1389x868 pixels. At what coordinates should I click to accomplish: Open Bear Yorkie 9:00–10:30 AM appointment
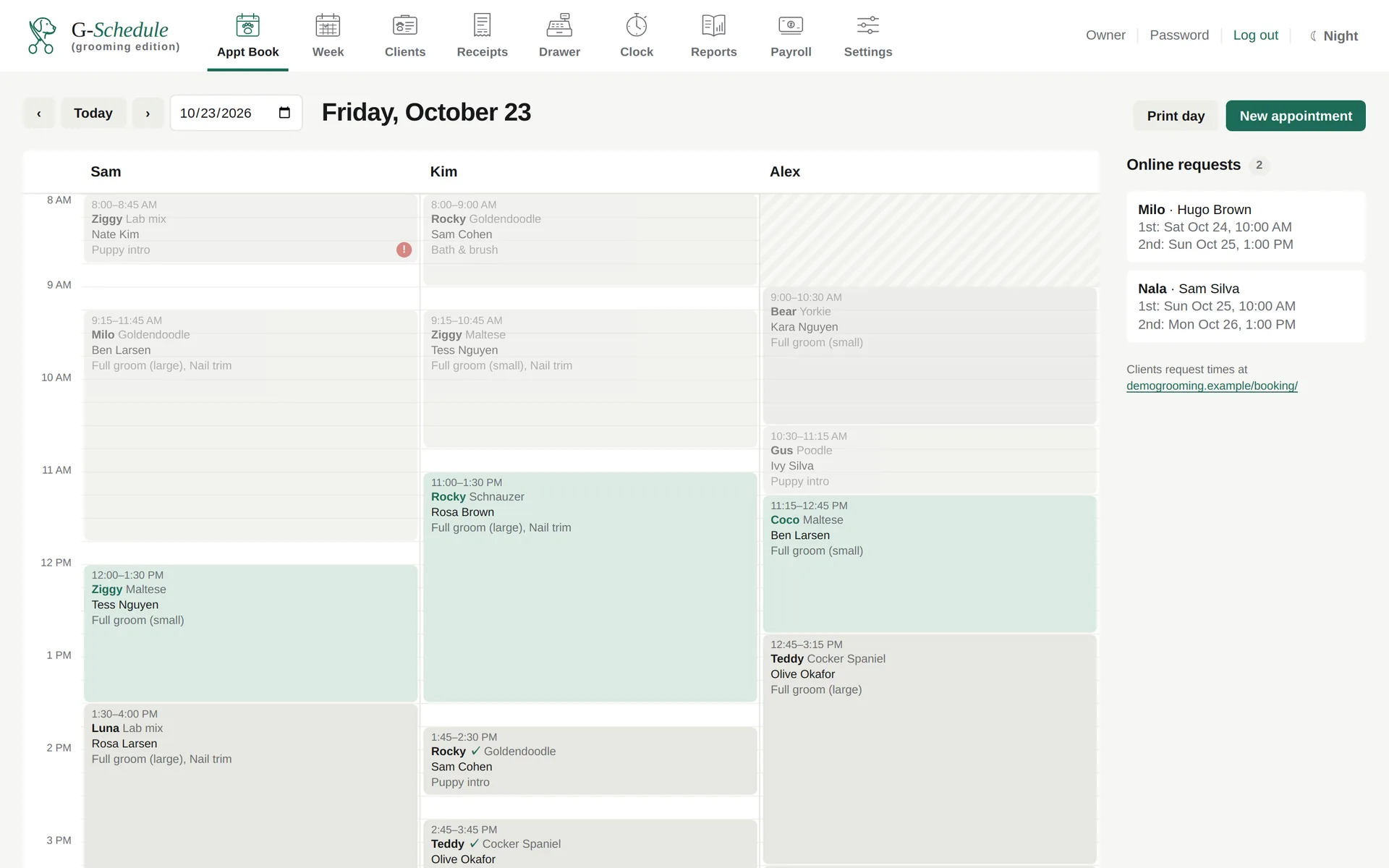click(930, 355)
